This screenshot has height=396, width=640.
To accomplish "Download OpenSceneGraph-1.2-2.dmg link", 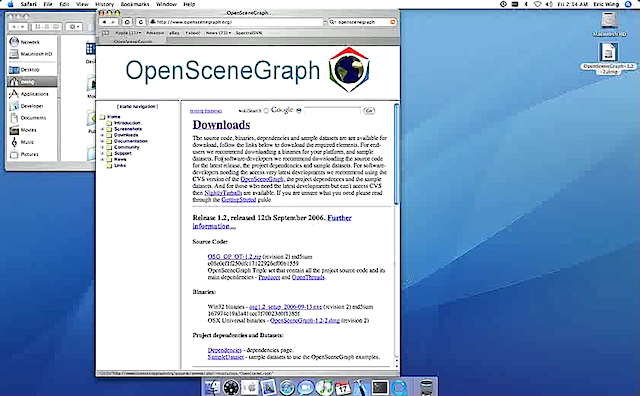I will point(305,320).
